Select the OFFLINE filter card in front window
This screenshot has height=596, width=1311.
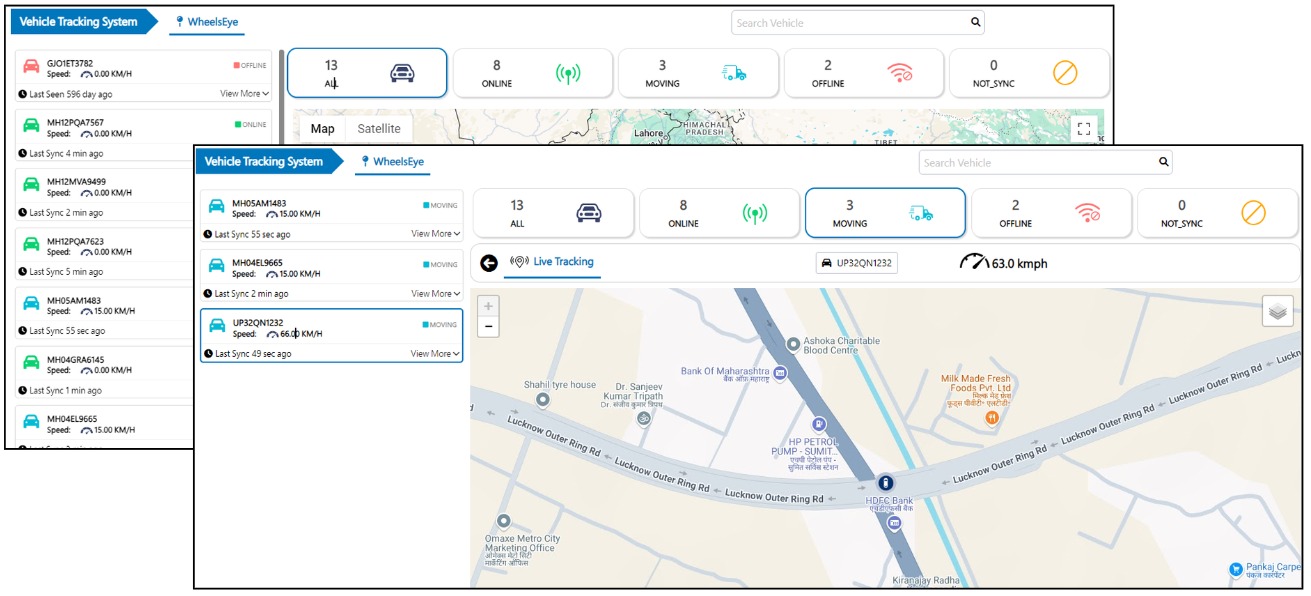(x=1051, y=212)
